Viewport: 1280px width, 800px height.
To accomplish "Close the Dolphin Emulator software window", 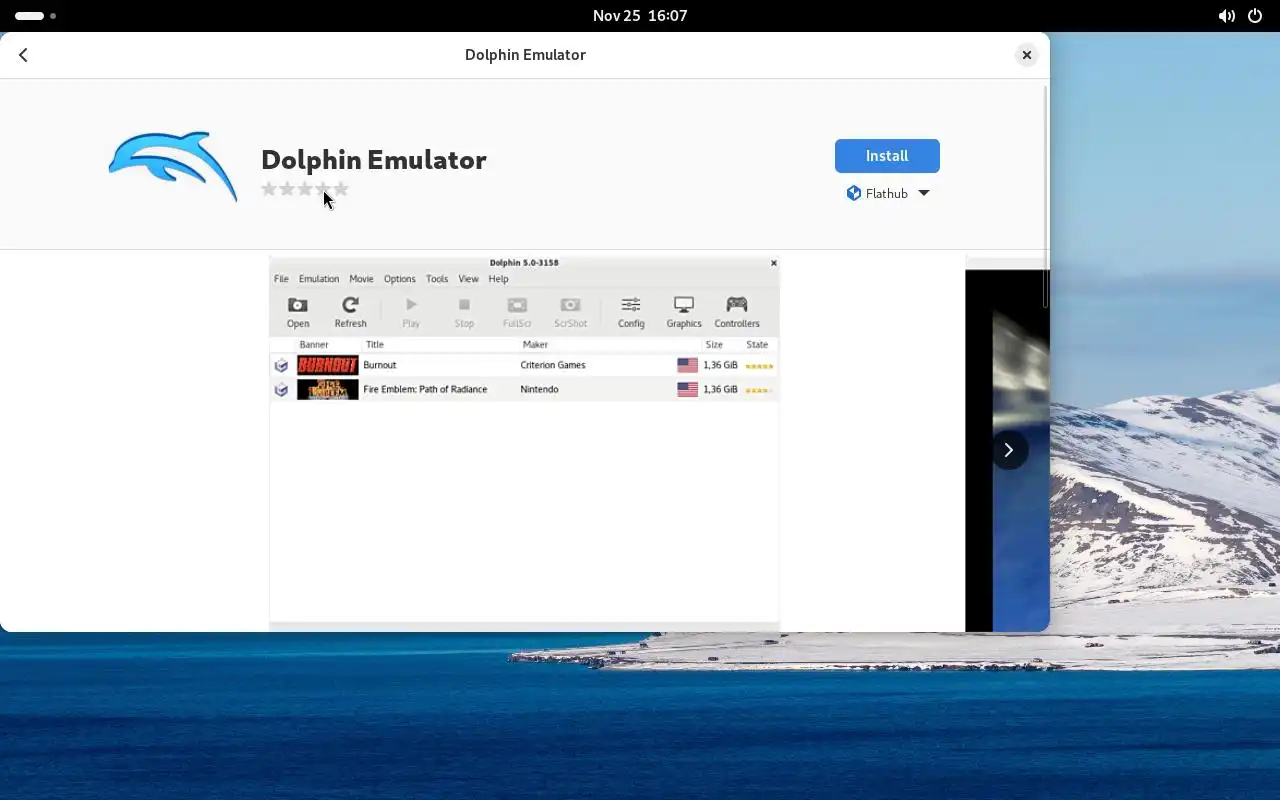I will pyautogui.click(x=1026, y=55).
